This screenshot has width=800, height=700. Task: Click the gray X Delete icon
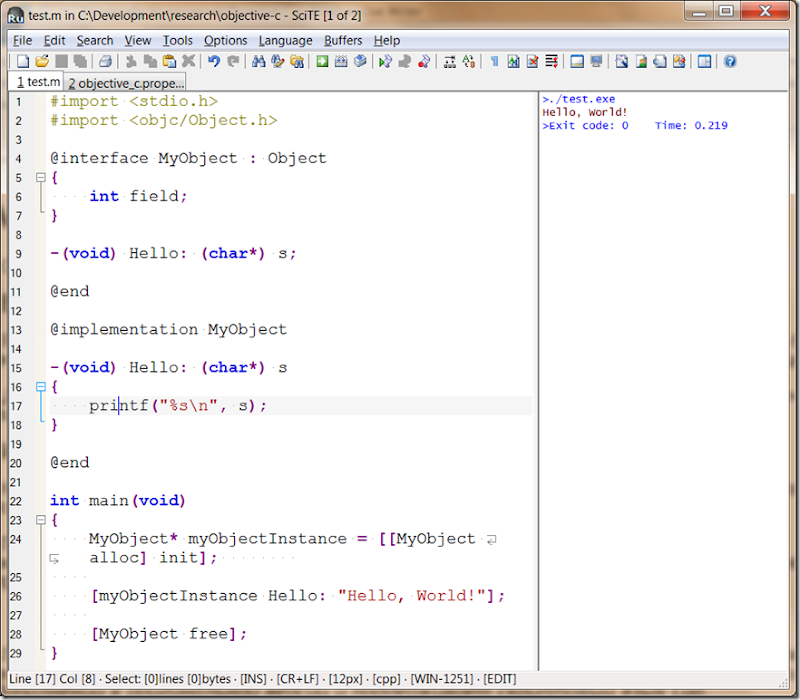click(x=188, y=62)
